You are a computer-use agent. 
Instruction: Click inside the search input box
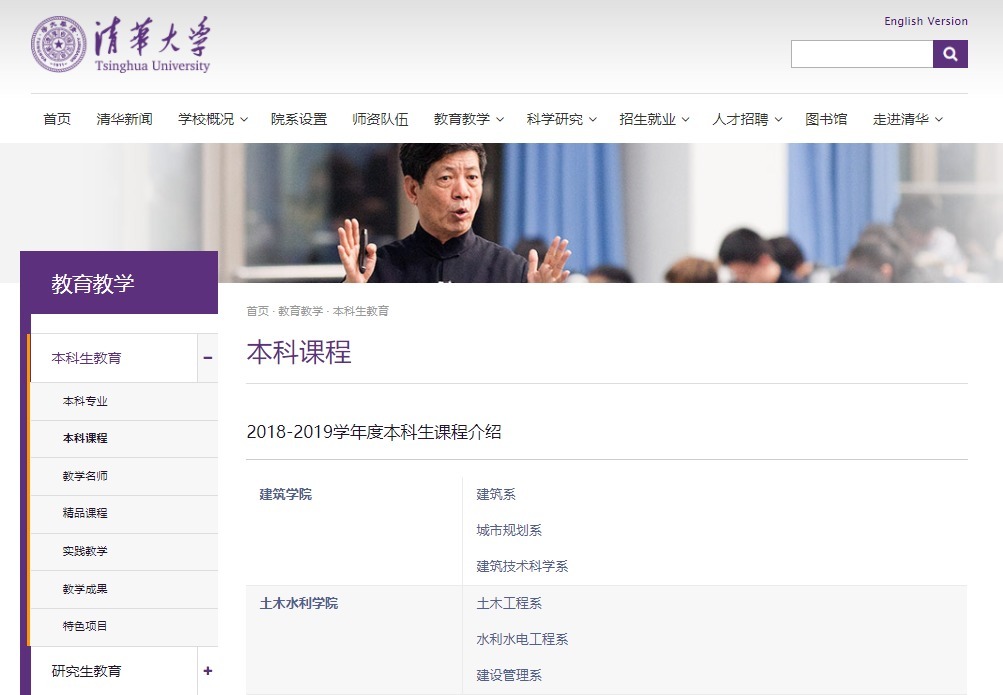click(x=862, y=53)
